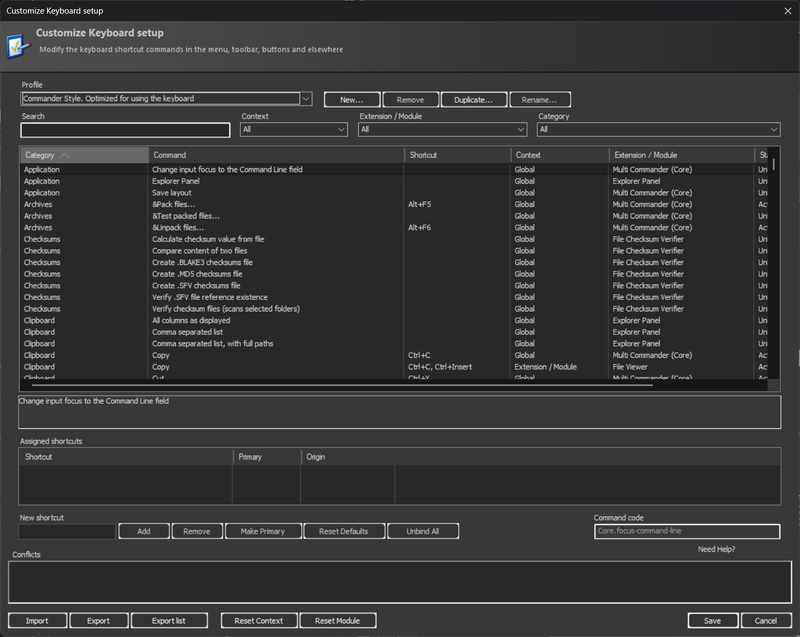Viewport: 800px width, 637px height.
Task: Select the '&Pack files...' command row
Action: tap(394, 205)
